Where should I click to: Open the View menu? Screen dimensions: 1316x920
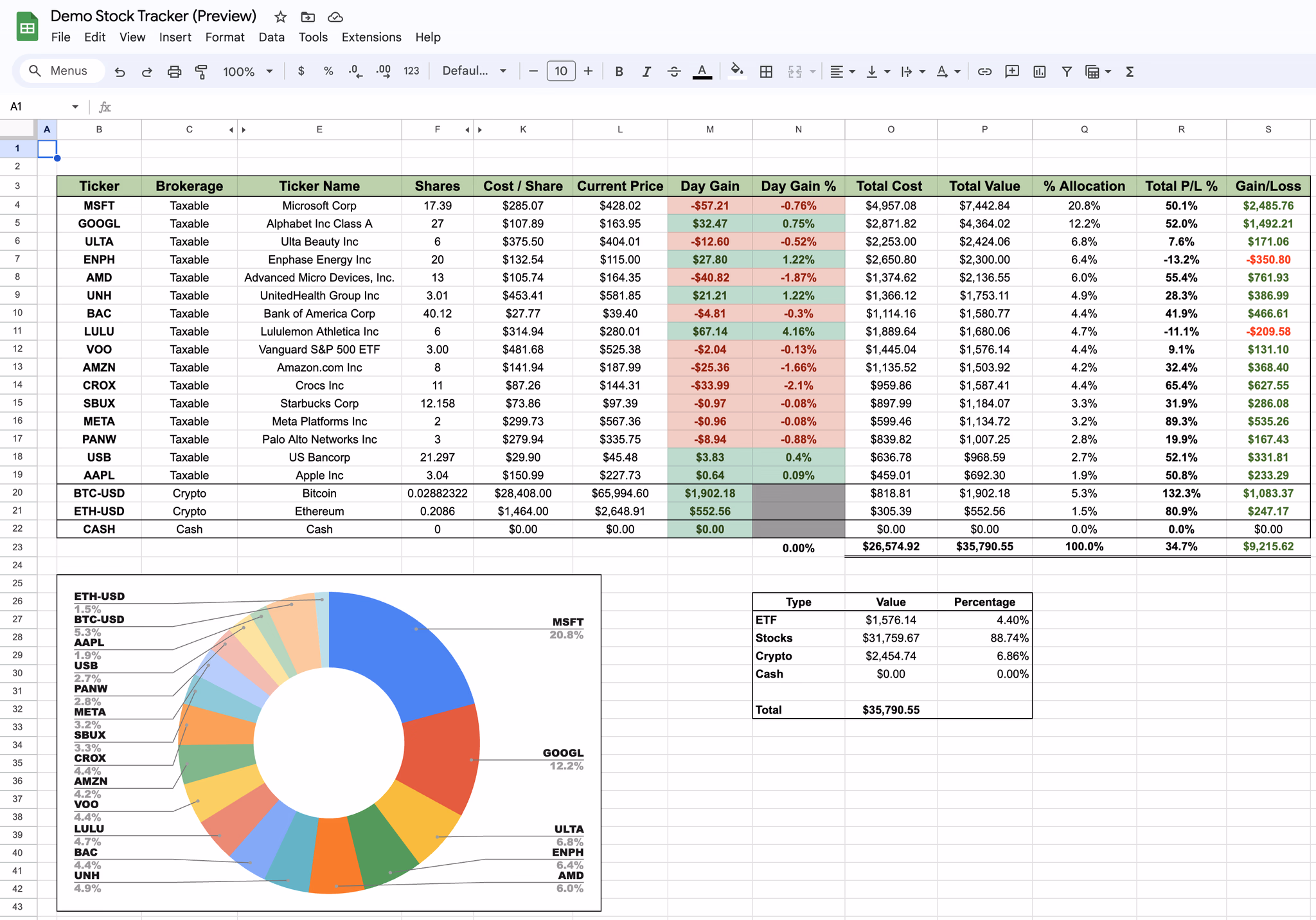[132, 37]
